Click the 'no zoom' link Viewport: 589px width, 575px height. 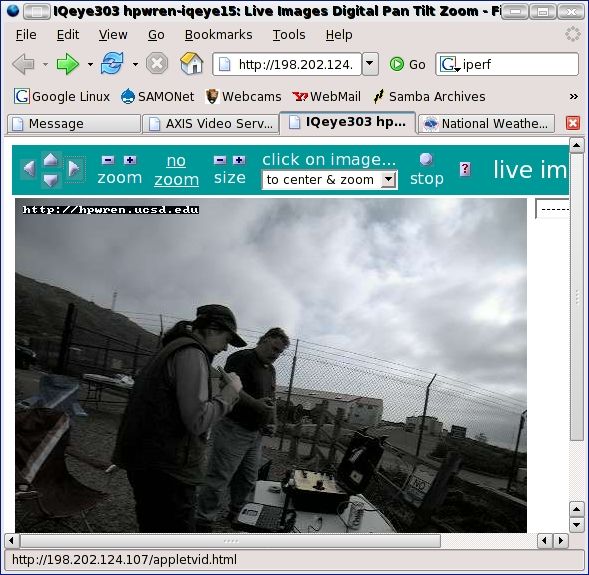[176, 170]
